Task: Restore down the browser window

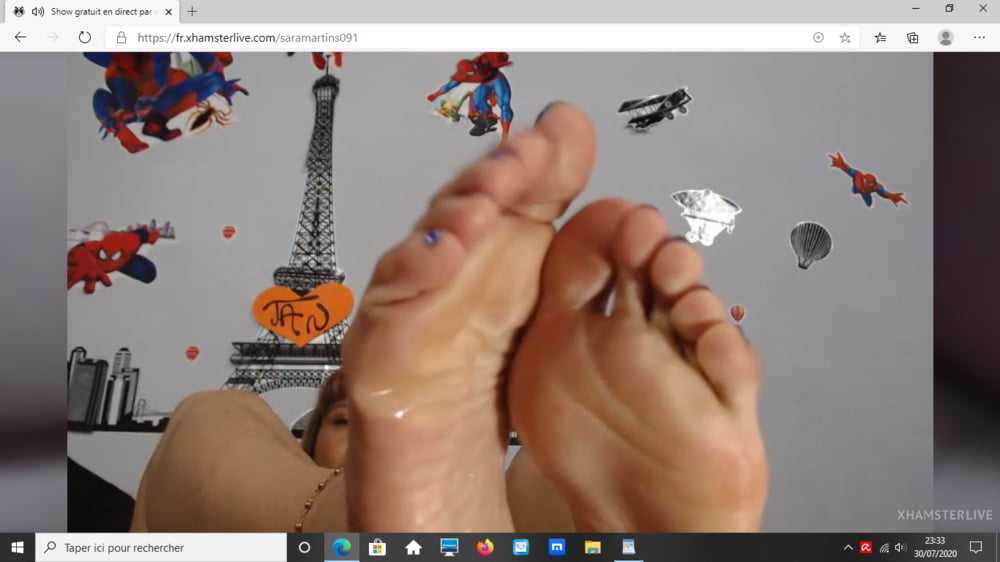Action: pyautogui.click(x=950, y=9)
